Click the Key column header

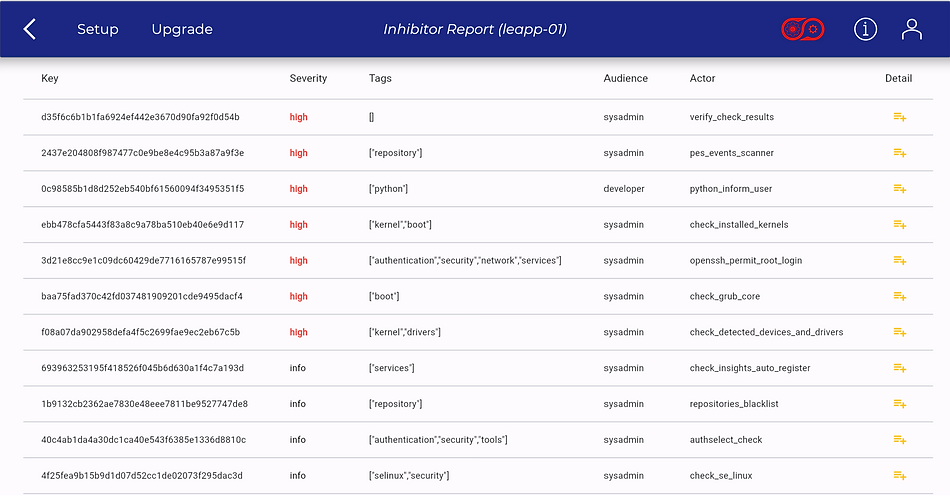coord(50,78)
